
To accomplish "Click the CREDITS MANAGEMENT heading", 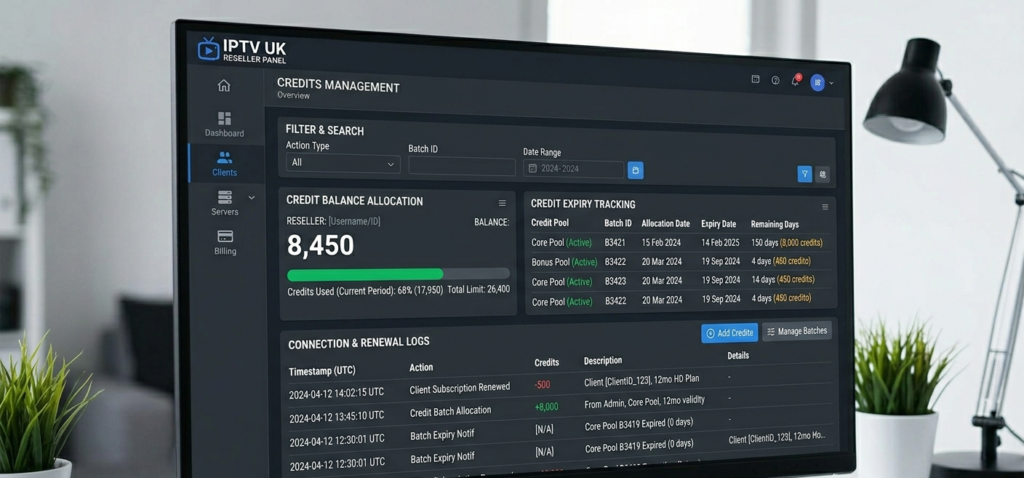I will click(x=338, y=86).
